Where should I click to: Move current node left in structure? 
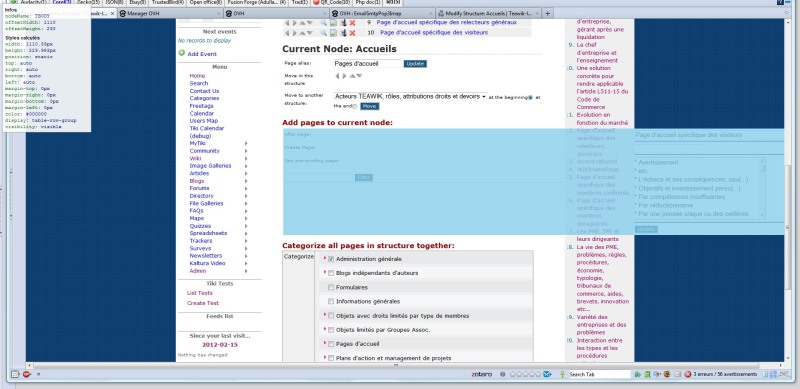click(337, 76)
